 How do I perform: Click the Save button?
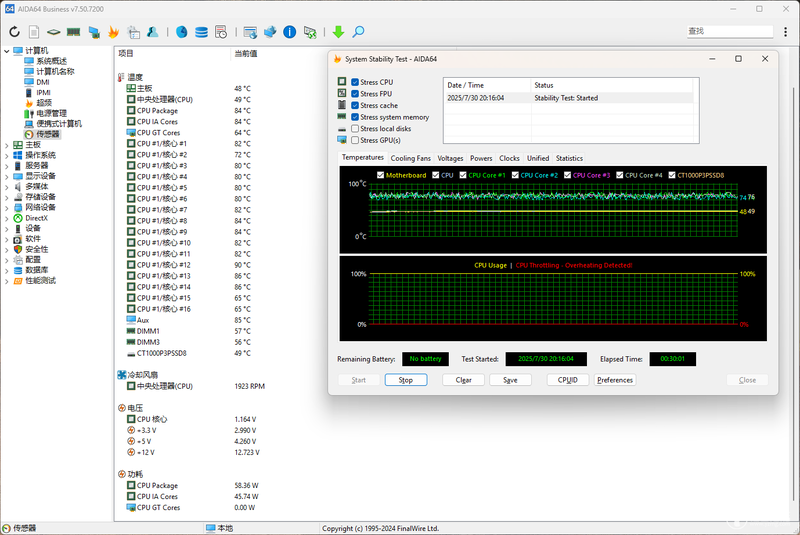510,380
